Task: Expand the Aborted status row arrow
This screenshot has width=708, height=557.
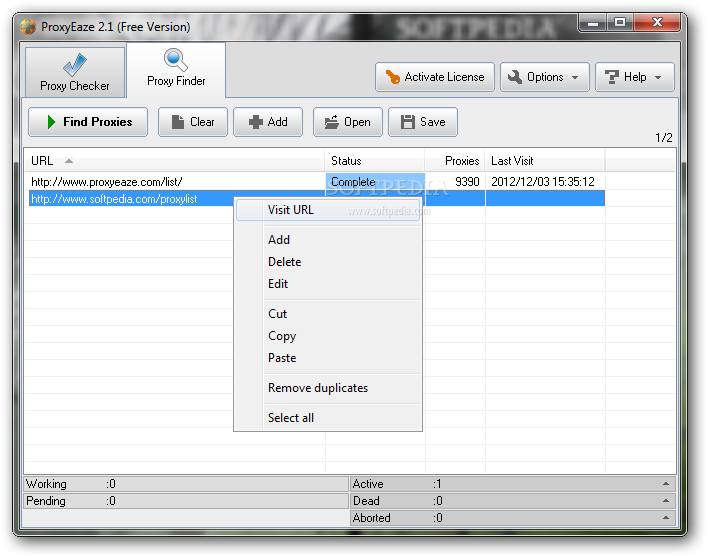Action: point(666,518)
